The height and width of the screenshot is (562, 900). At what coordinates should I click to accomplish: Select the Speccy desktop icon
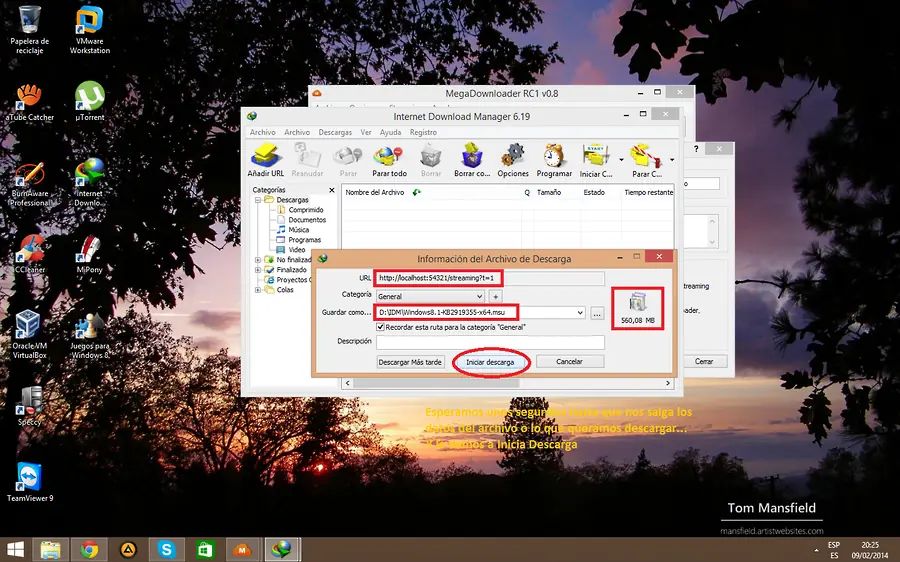(x=29, y=406)
